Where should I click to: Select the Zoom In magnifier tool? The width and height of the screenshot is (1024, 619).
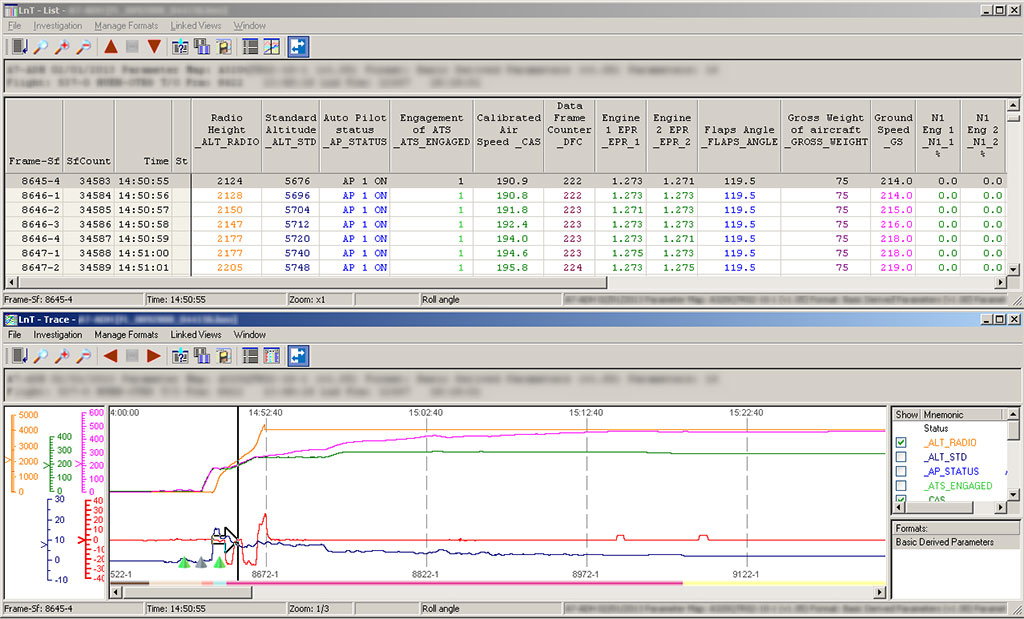(61, 46)
